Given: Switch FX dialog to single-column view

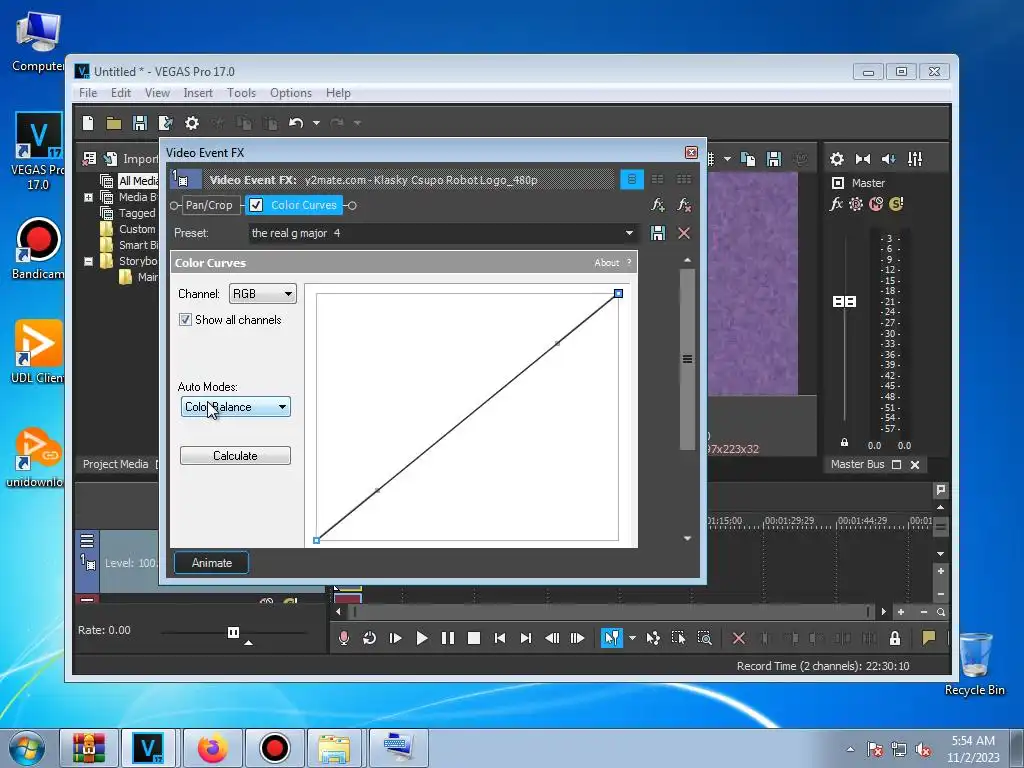Looking at the screenshot, I should 632,179.
